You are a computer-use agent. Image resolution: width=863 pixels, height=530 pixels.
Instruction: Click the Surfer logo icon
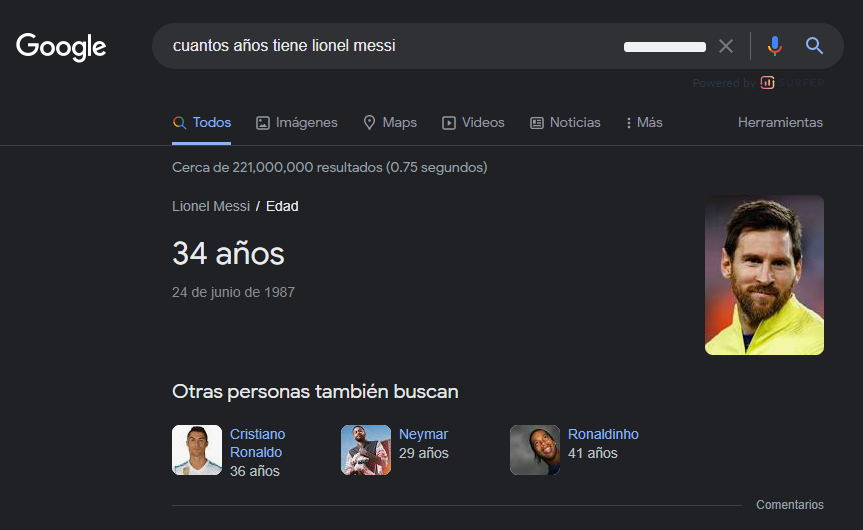pos(767,83)
